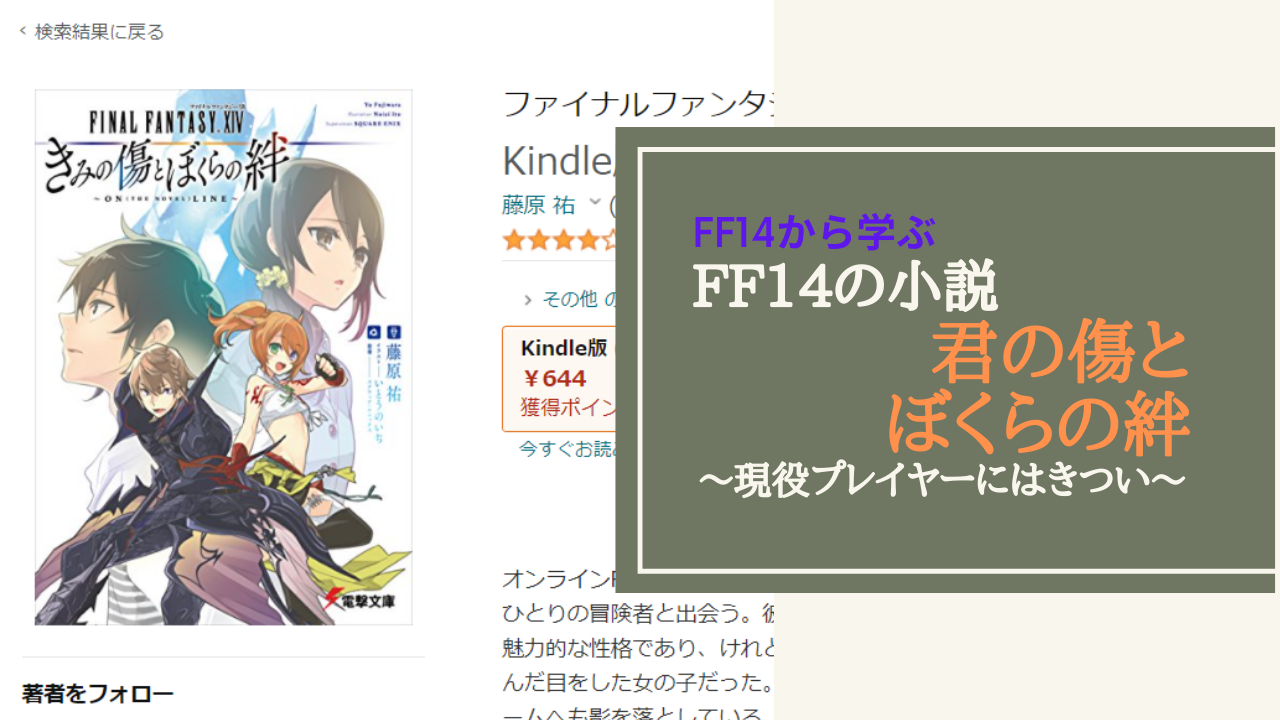Click the FINAL FANTASY XIV logo on cover
This screenshot has width=1280, height=720.
click(166, 125)
